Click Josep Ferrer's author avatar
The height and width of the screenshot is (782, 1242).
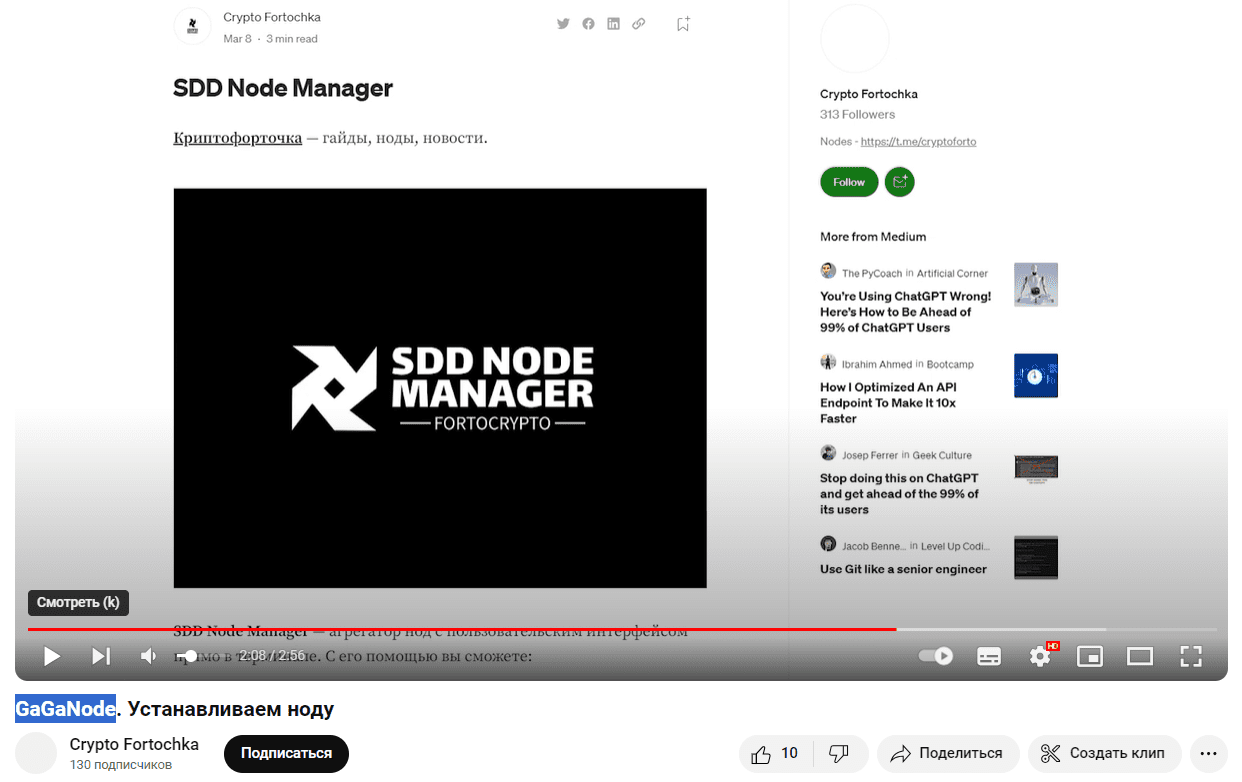[x=828, y=453]
